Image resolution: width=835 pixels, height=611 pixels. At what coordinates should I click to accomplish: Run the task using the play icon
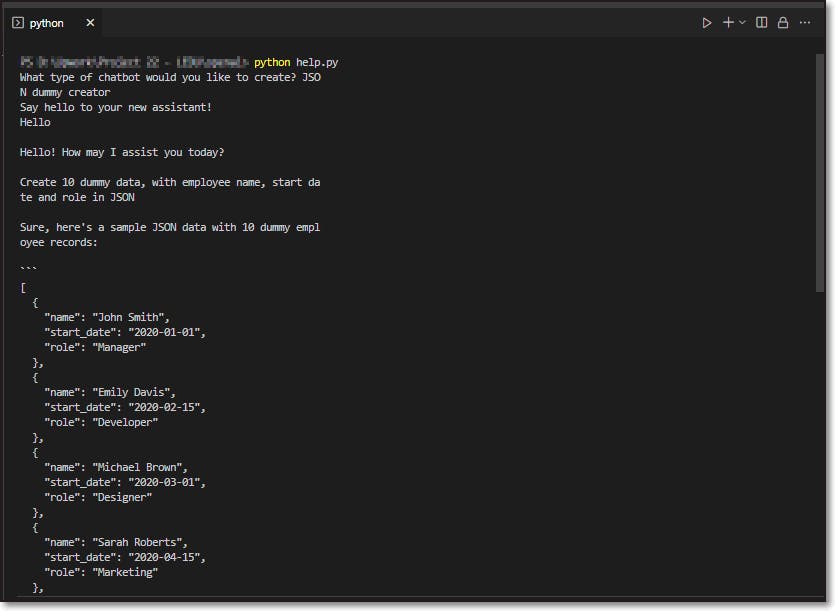pyautogui.click(x=707, y=22)
